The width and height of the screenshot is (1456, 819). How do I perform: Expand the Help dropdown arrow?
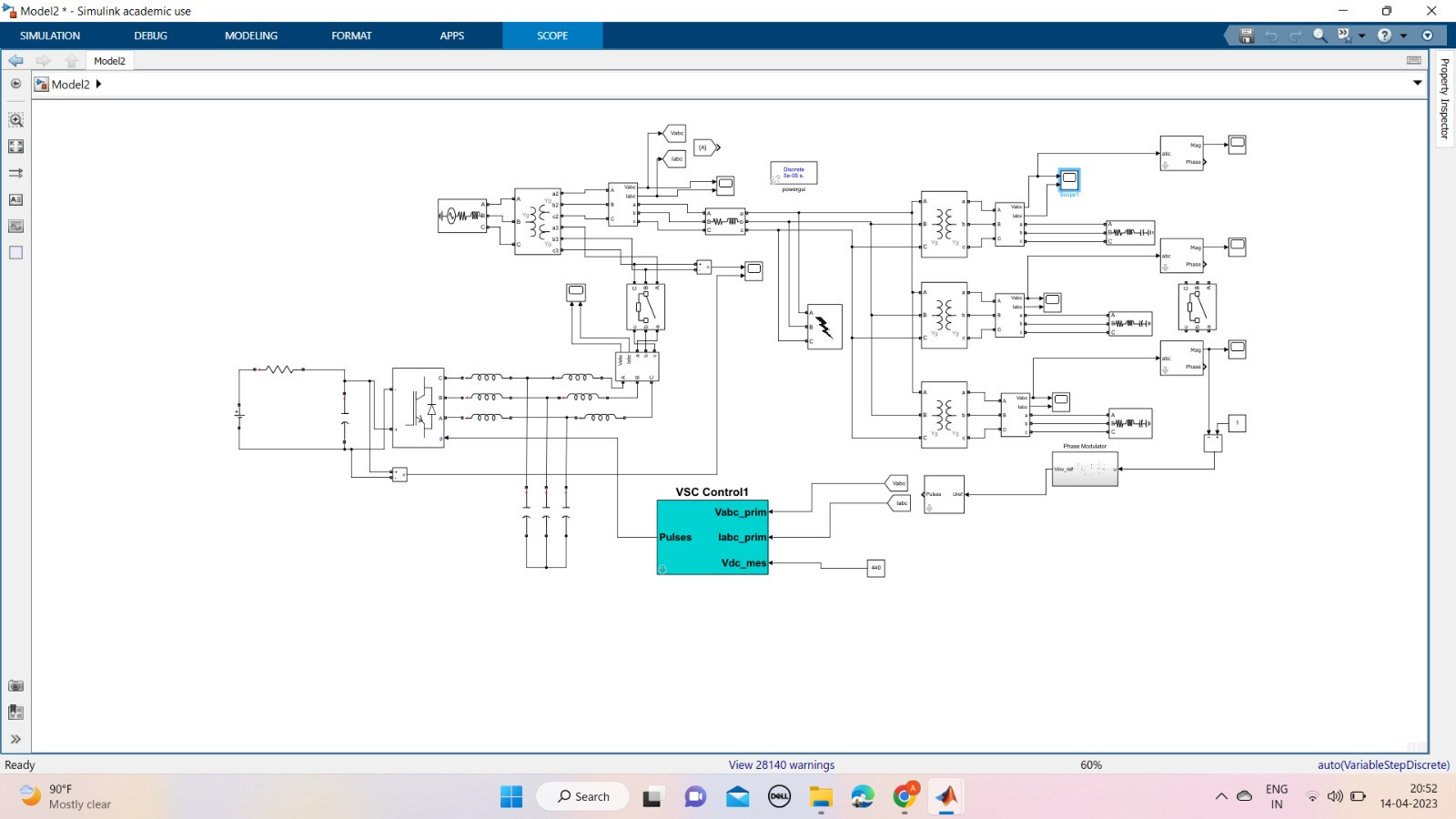click(1403, 35)
